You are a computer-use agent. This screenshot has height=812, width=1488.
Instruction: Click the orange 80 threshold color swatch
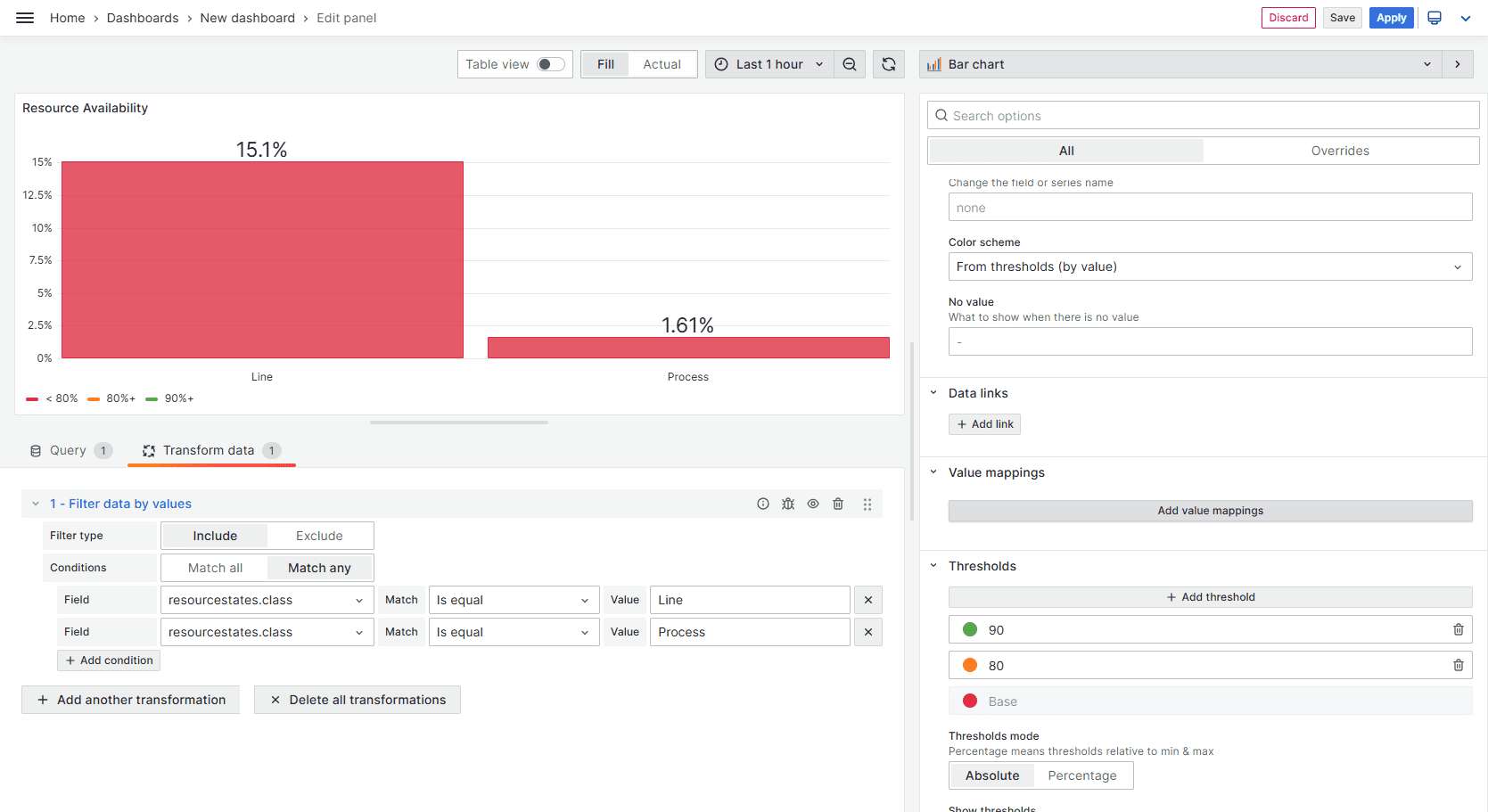[x=970, y=666]
